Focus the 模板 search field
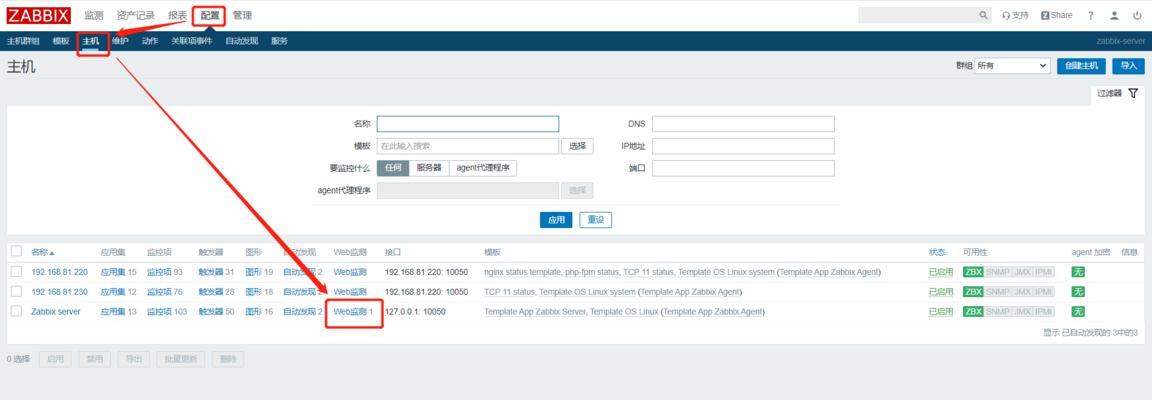 [x=468, y=146]
